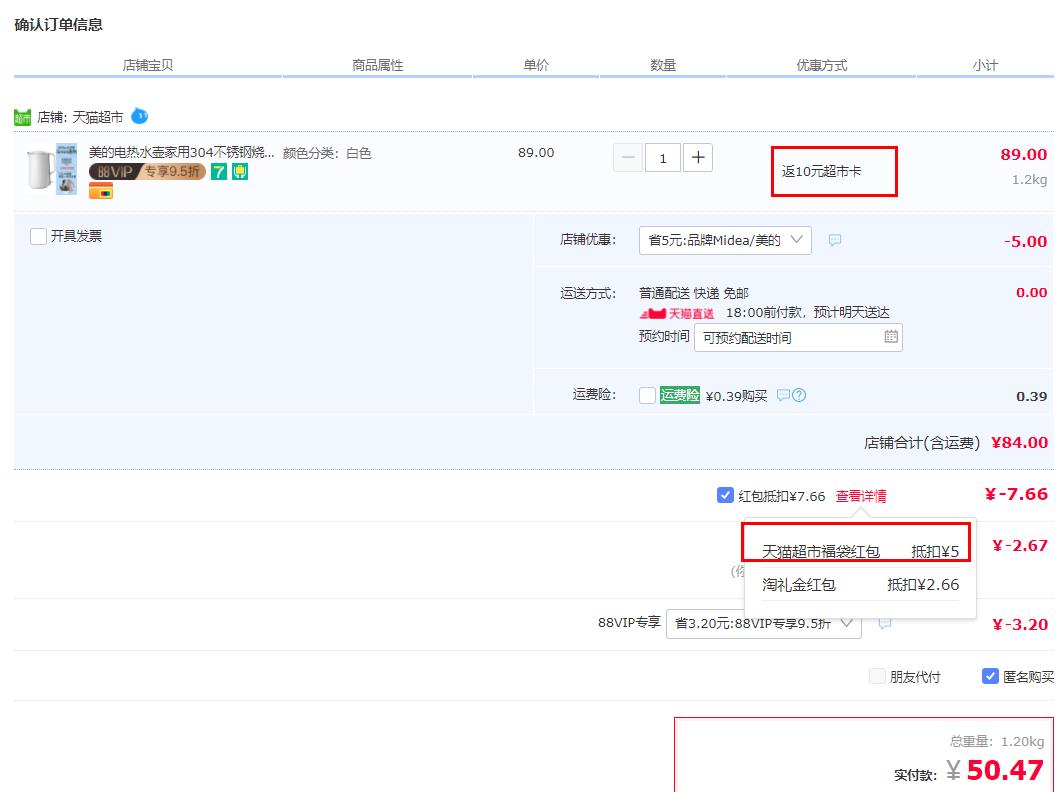Click the kettle product thumbnail
The image size is (1059, 792).
(x=52, y=168)
